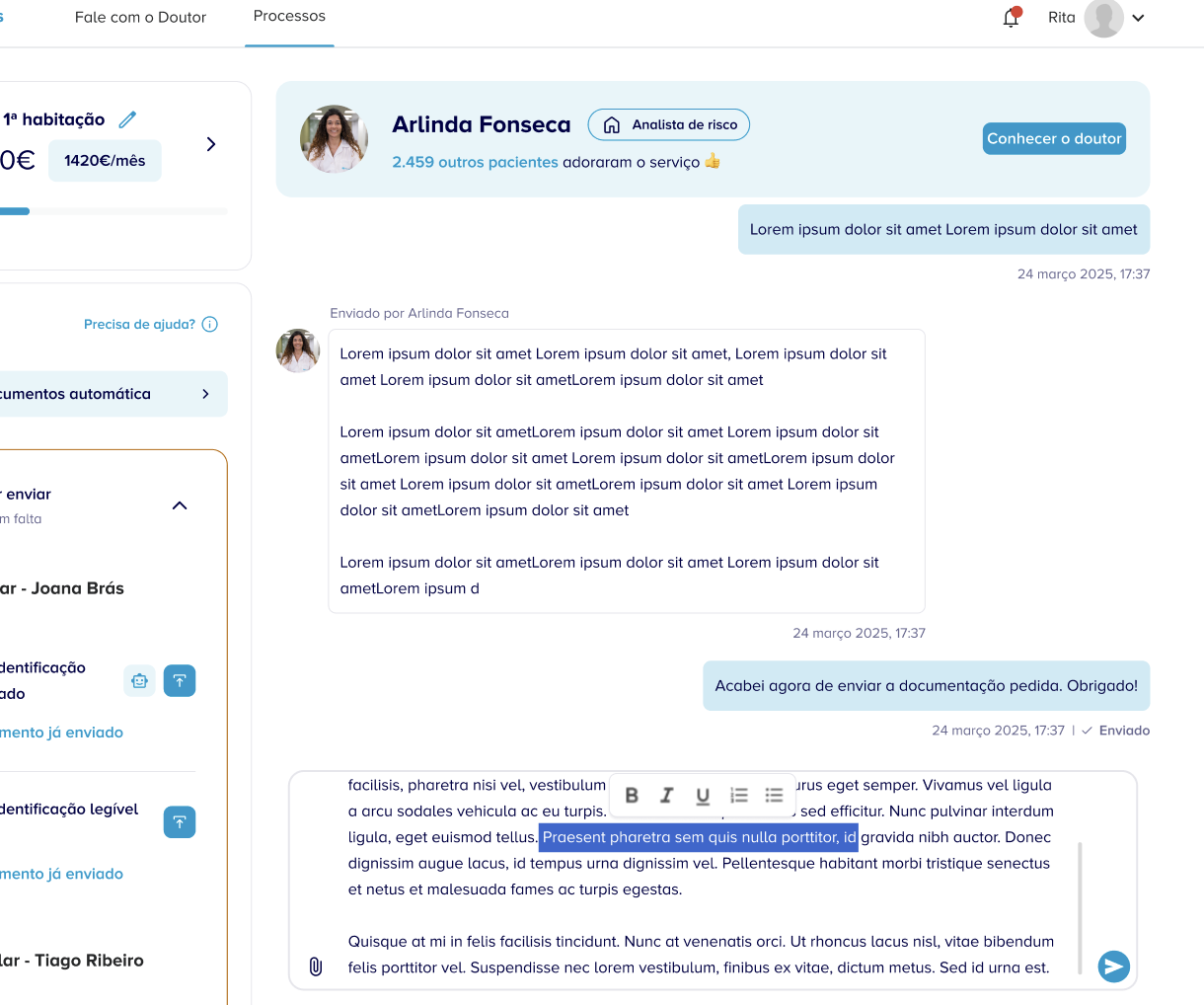
Task: Apply italic formatting to selected text
Action: point(667,796)
